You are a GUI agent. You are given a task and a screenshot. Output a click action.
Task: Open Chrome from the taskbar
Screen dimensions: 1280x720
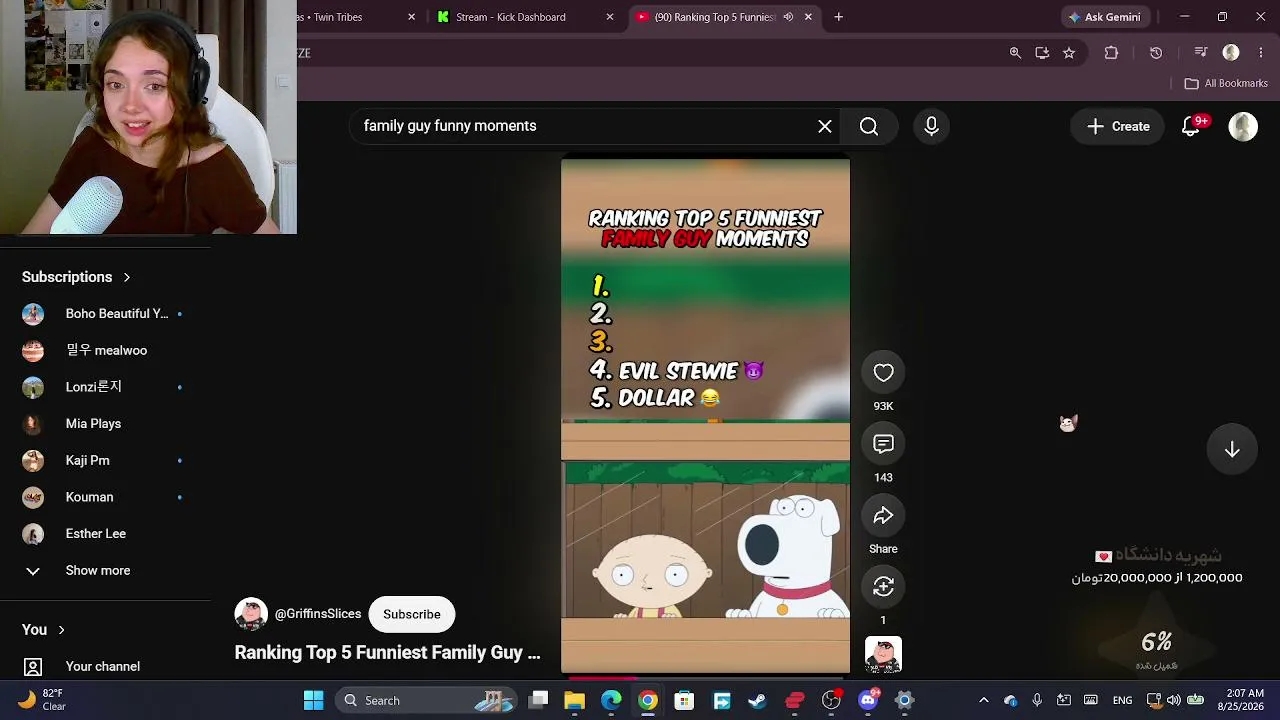coord(648,700)
